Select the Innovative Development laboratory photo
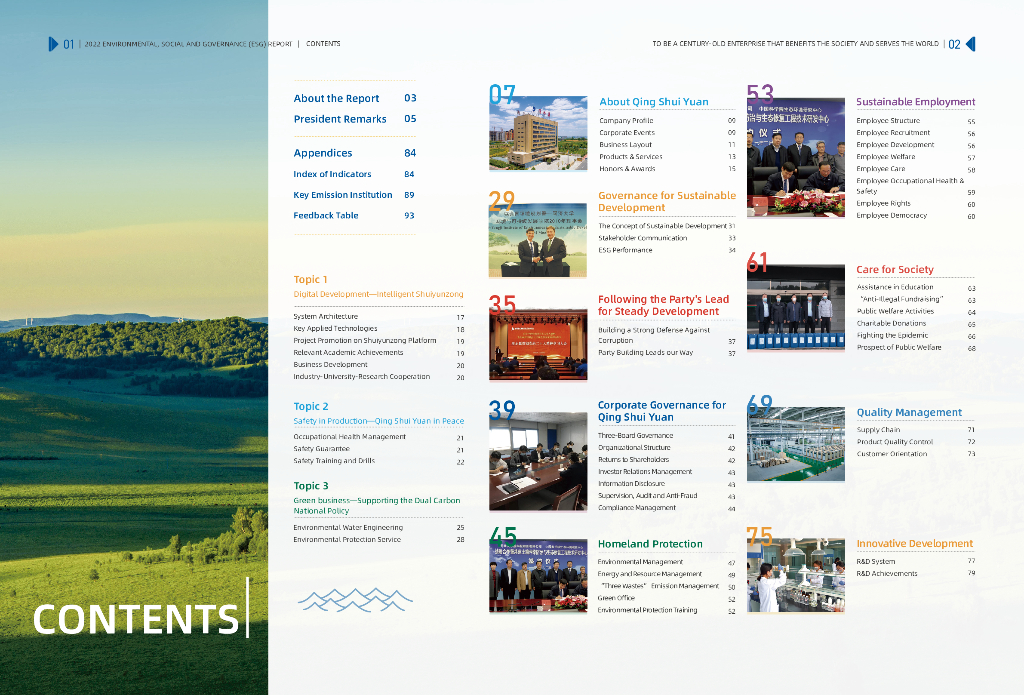 [x=796, y=575]
